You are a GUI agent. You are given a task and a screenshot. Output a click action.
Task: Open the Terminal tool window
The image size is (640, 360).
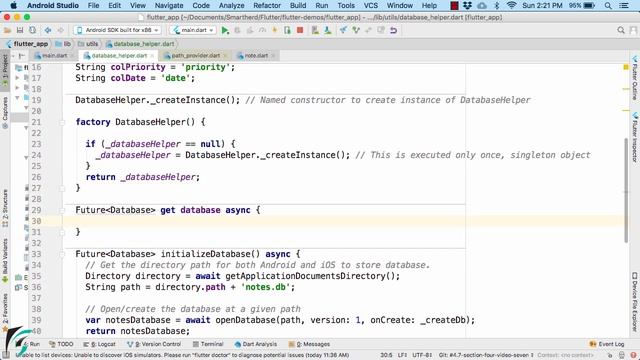(208, 344)
